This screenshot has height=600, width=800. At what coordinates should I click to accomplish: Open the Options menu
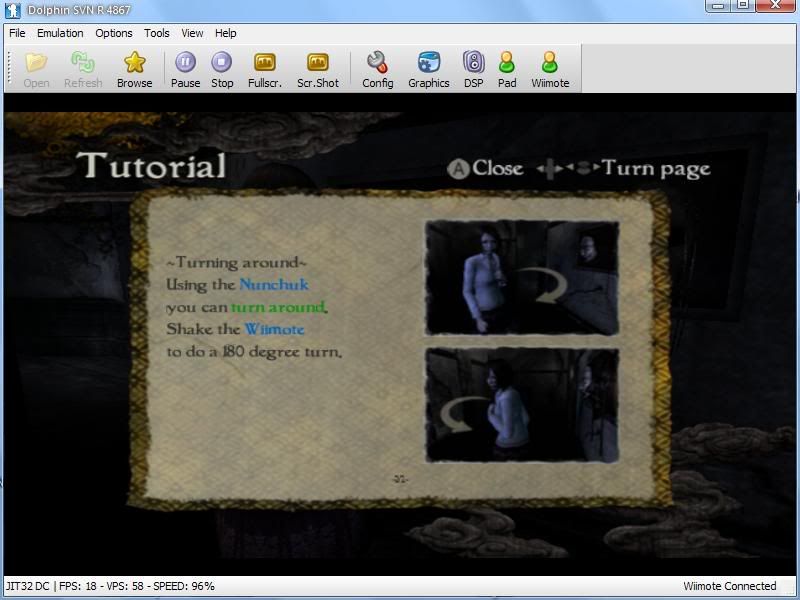(x=114, y=33)
